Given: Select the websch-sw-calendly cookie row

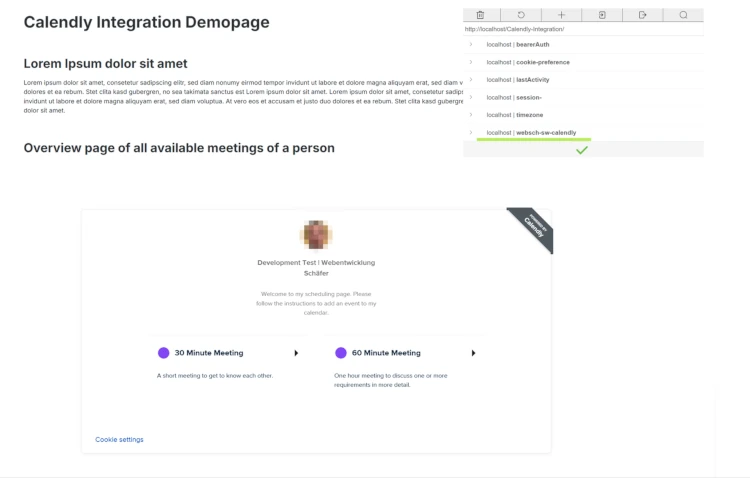Looking at the screenshot, I should click(584, 133).
